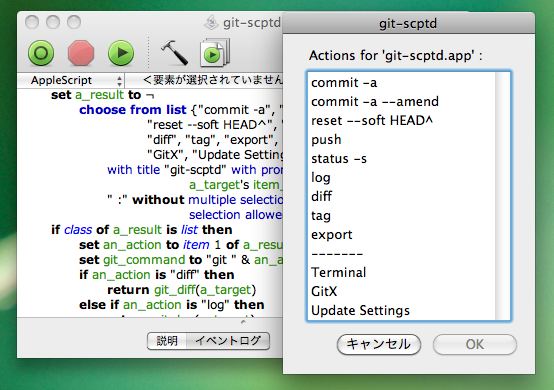
Task: Click the bundle contents icon in toolbar
Action: click(215, 53)
